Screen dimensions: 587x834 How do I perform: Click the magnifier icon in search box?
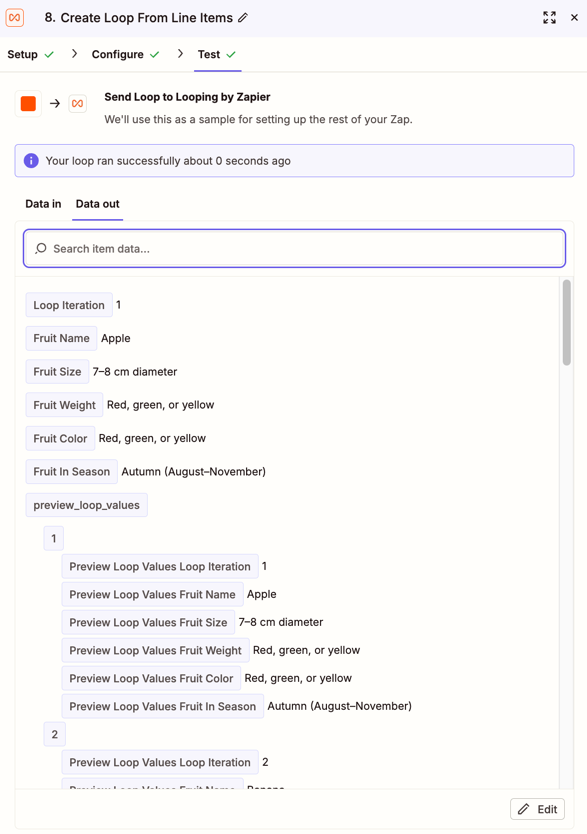pos(40,248)
